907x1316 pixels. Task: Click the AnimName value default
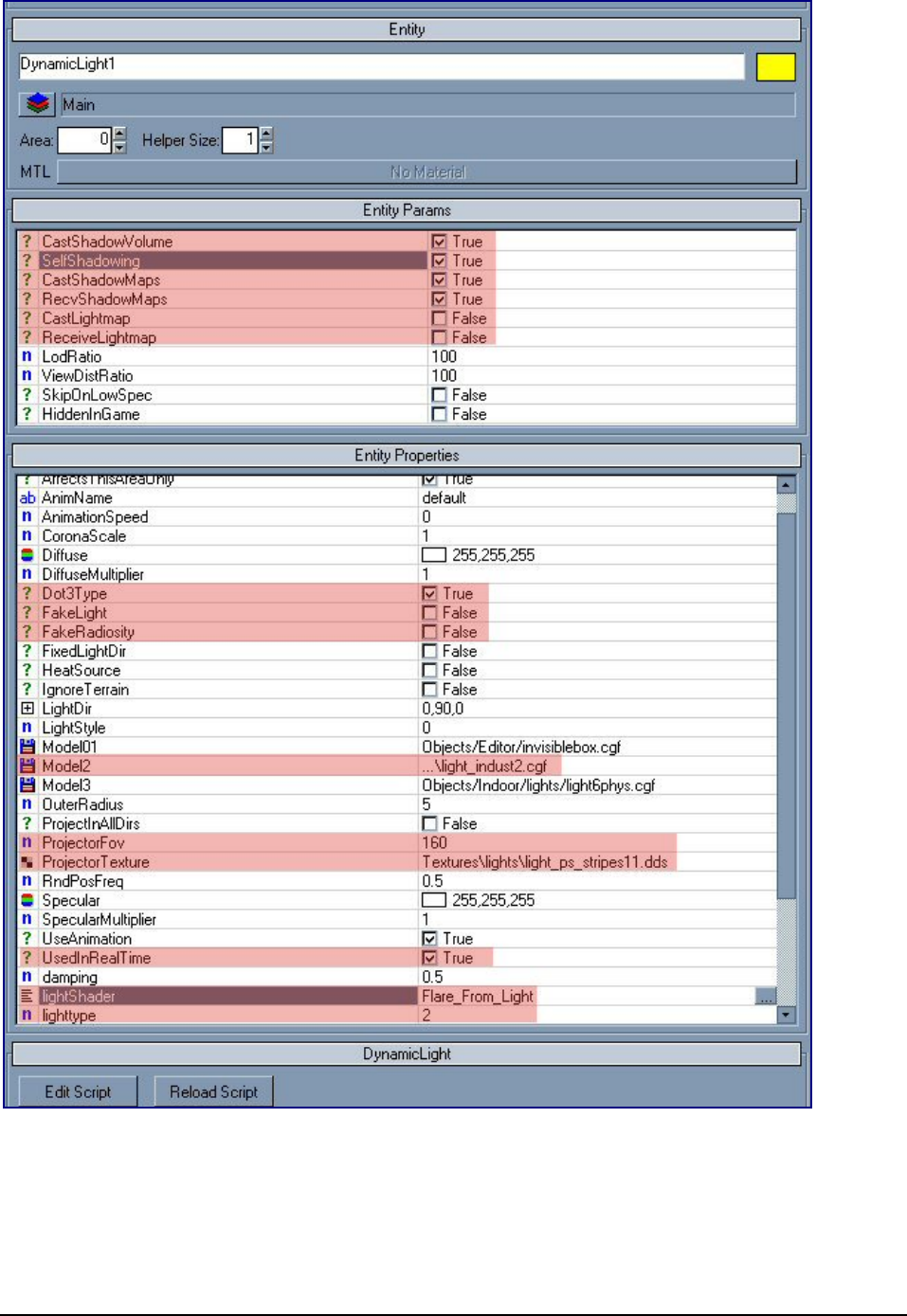pos(444,498)
